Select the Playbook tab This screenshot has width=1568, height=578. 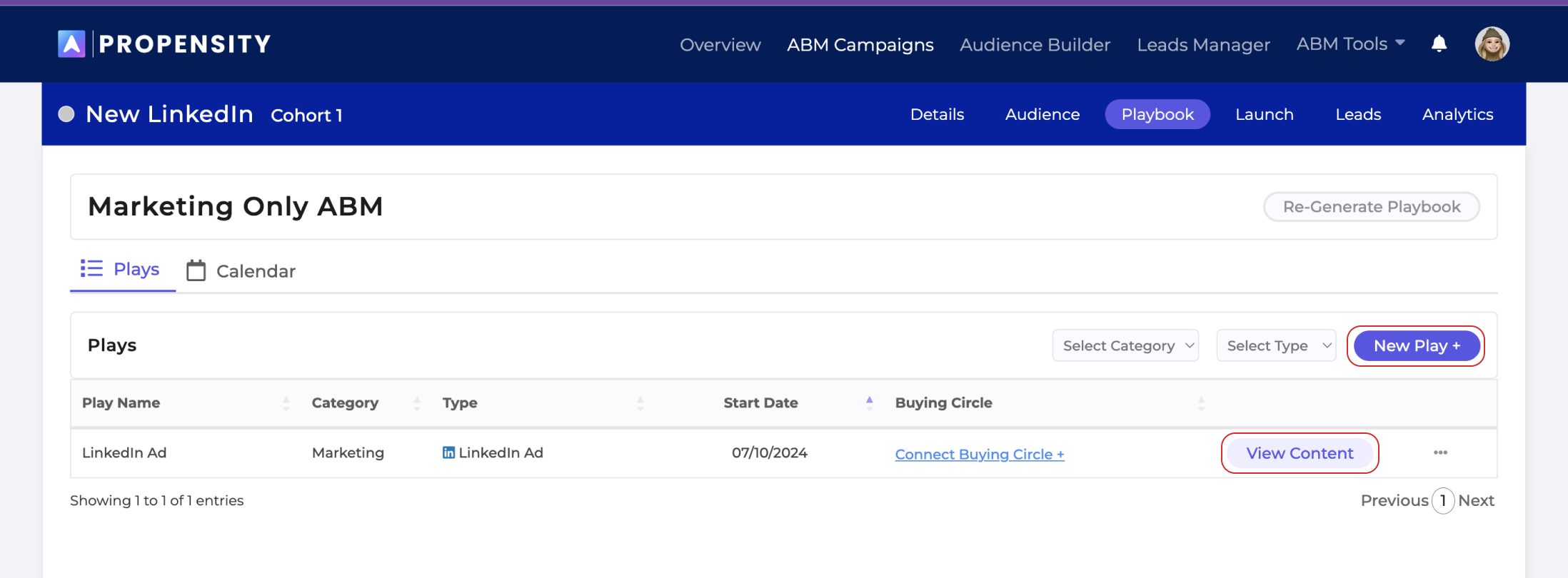[x=1157, y=114]
